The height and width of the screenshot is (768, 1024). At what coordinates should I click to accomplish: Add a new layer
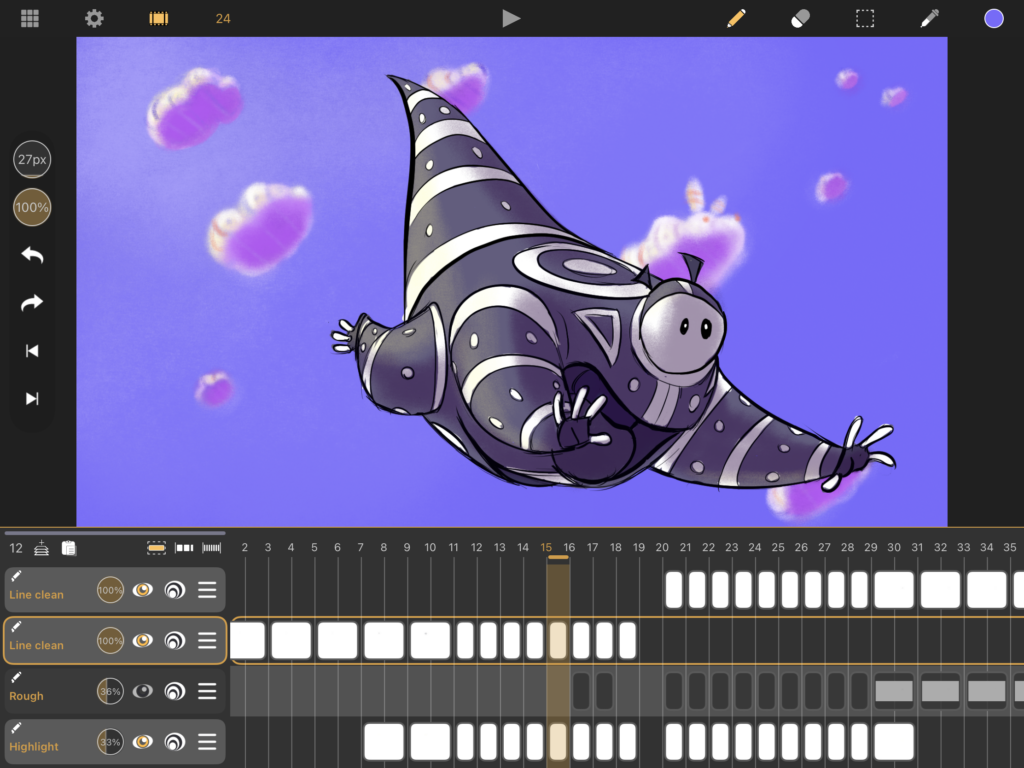point(41,548)
